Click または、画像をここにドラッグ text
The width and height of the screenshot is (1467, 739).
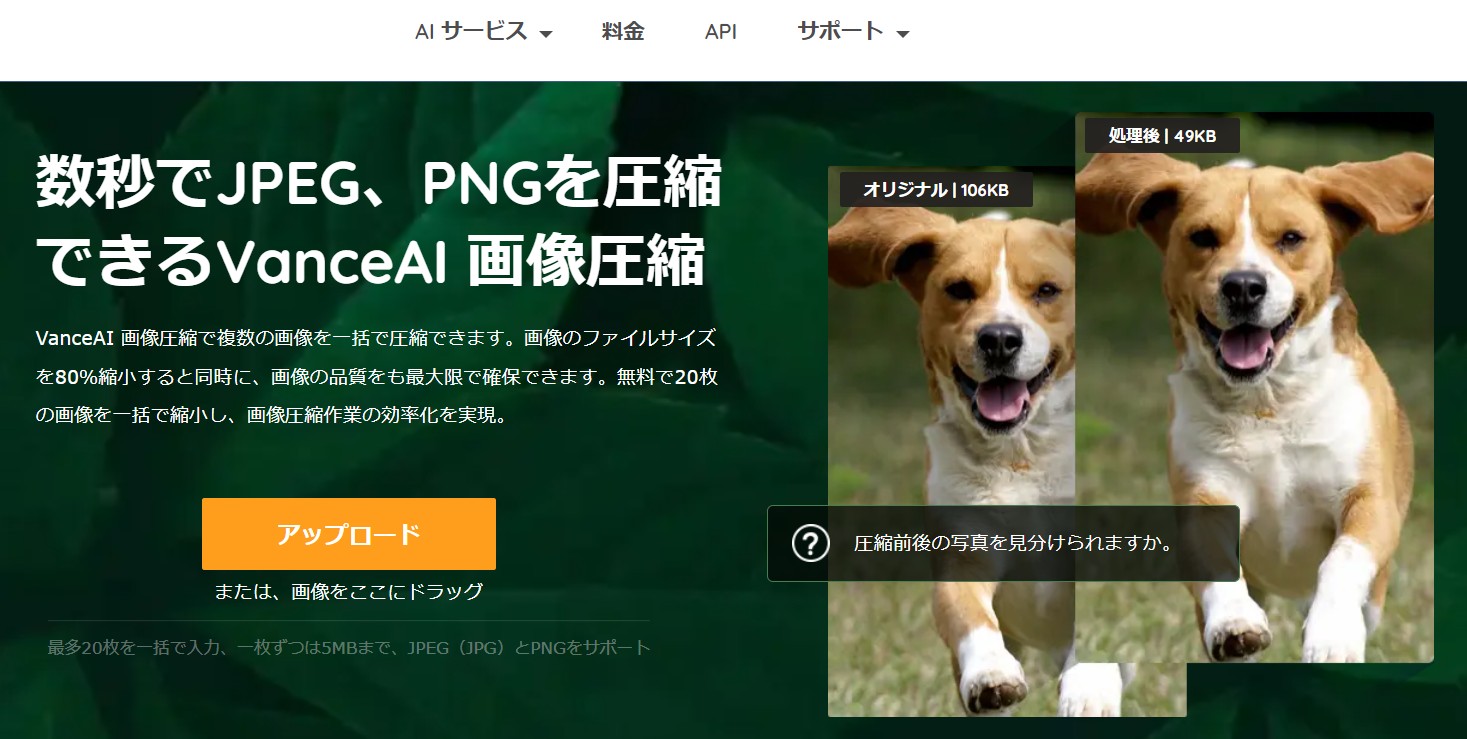[349, 591]
